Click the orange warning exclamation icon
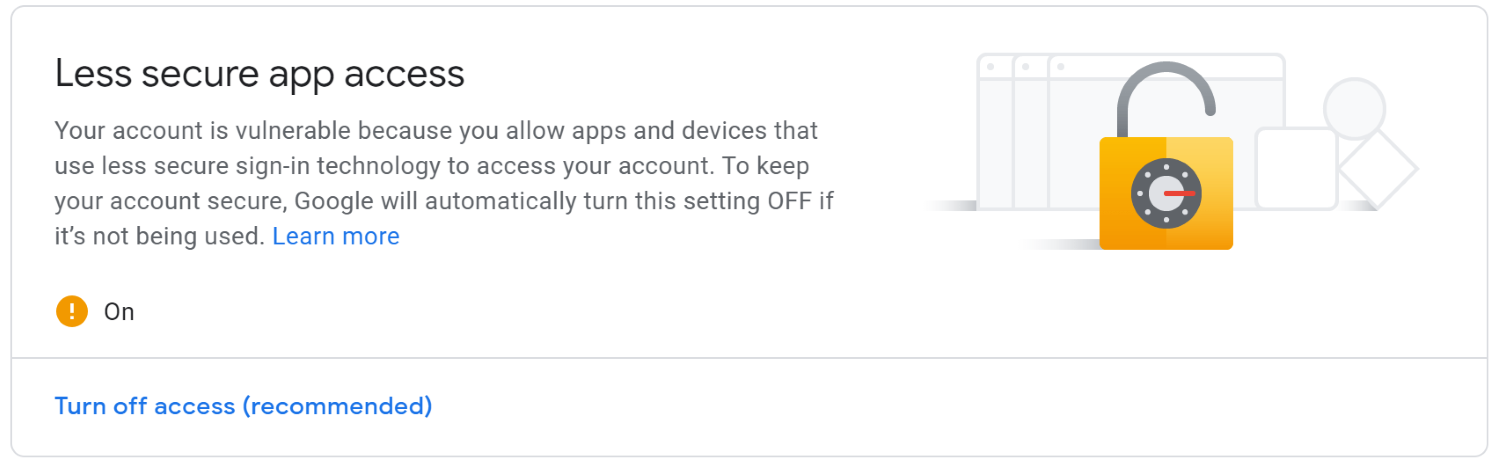This screenshot has width=1500, height=461. [x=72, y=312]
